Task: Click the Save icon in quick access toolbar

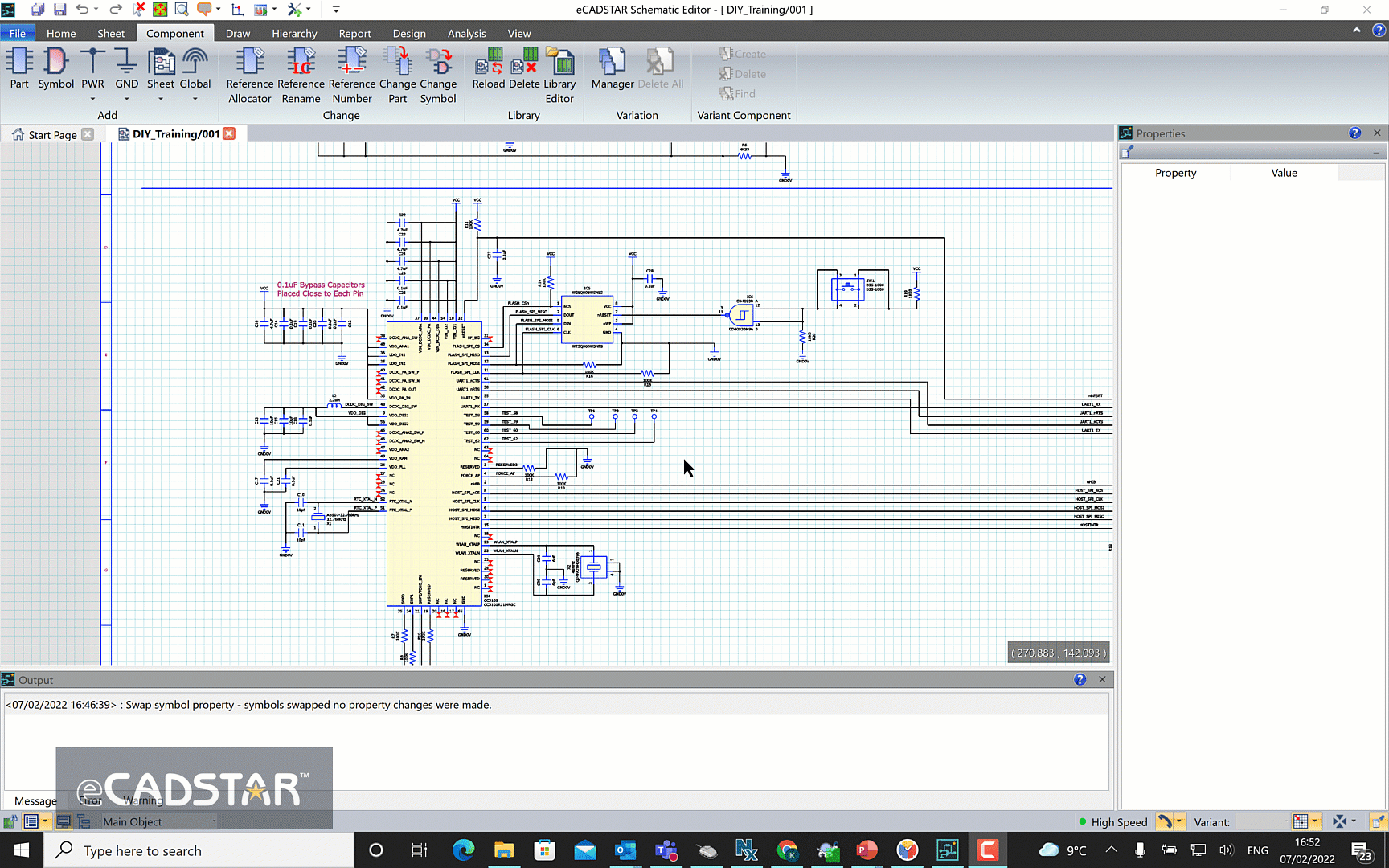Action: click(x=60, y=10)
